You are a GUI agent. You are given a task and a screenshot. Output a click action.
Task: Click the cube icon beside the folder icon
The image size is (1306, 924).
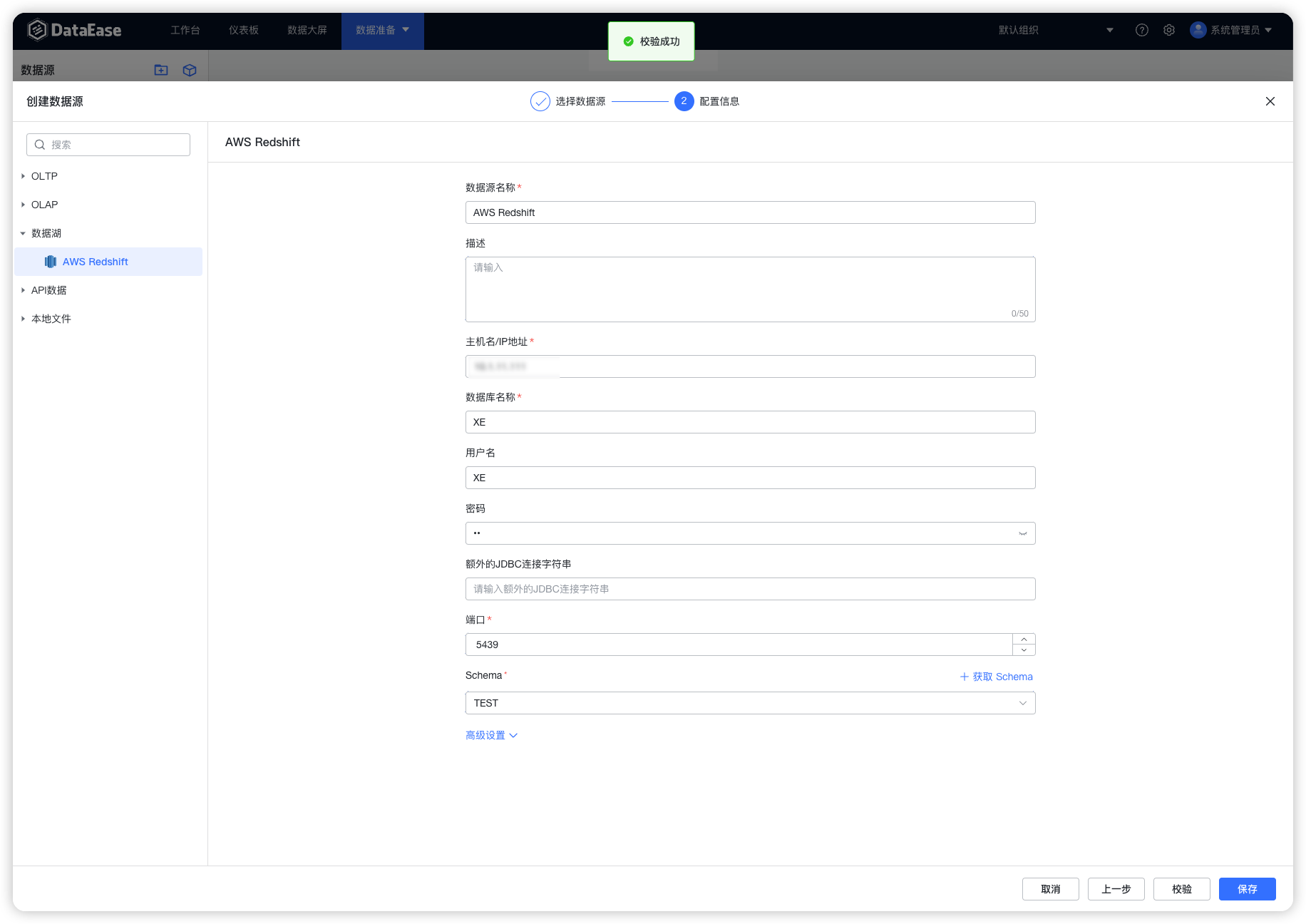click(189, 69)
